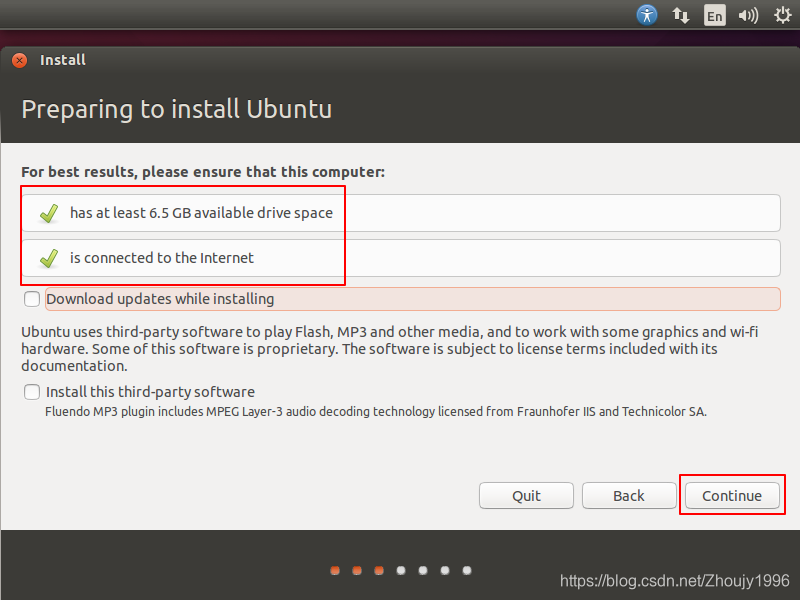Open the accessibility menu icon
Image resolution: width=800 pixels, height=600 pixels.
click(x=646, y=15)
